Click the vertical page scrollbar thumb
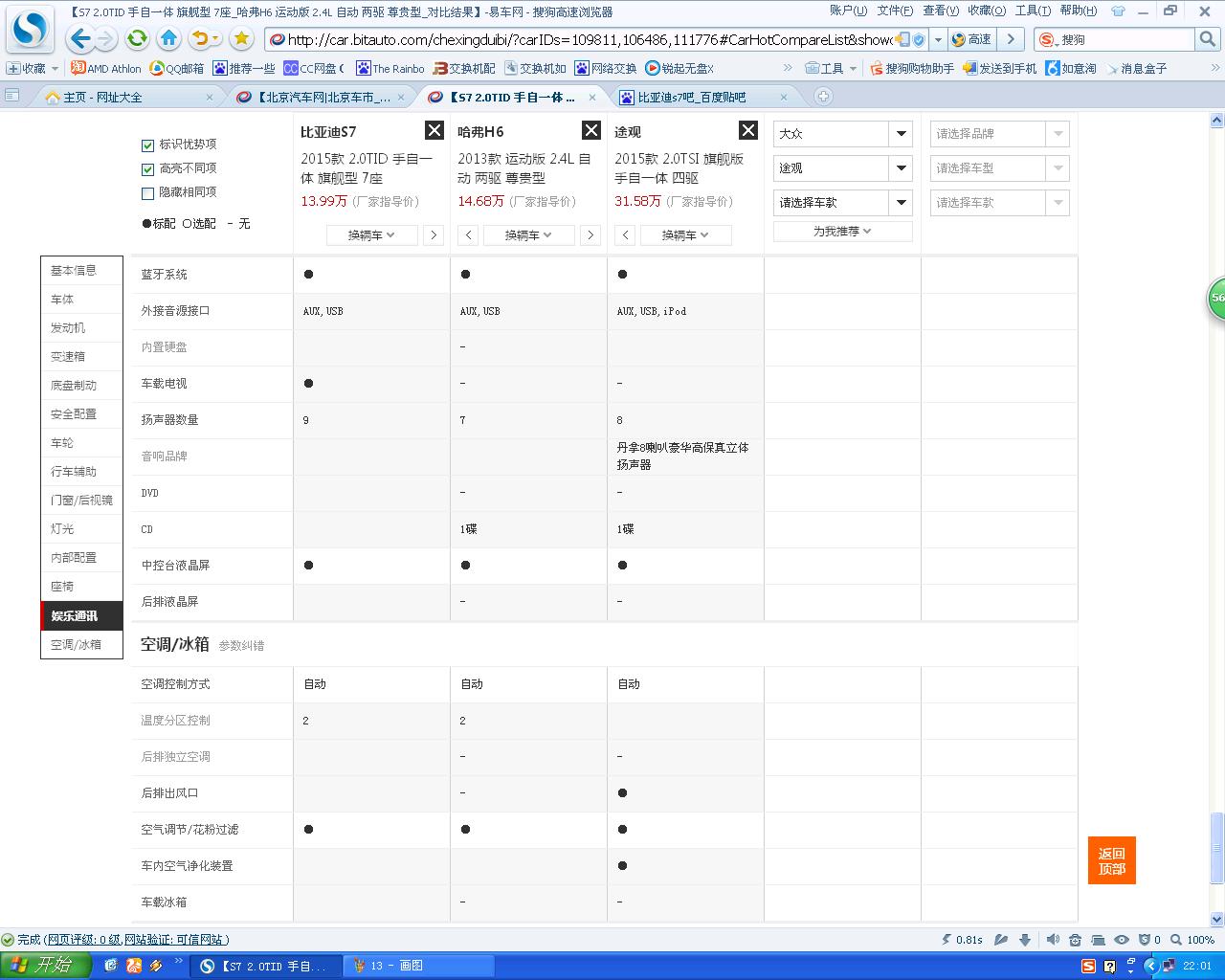This screenshot has width=1225, height=980. (x=1217, y=849)
